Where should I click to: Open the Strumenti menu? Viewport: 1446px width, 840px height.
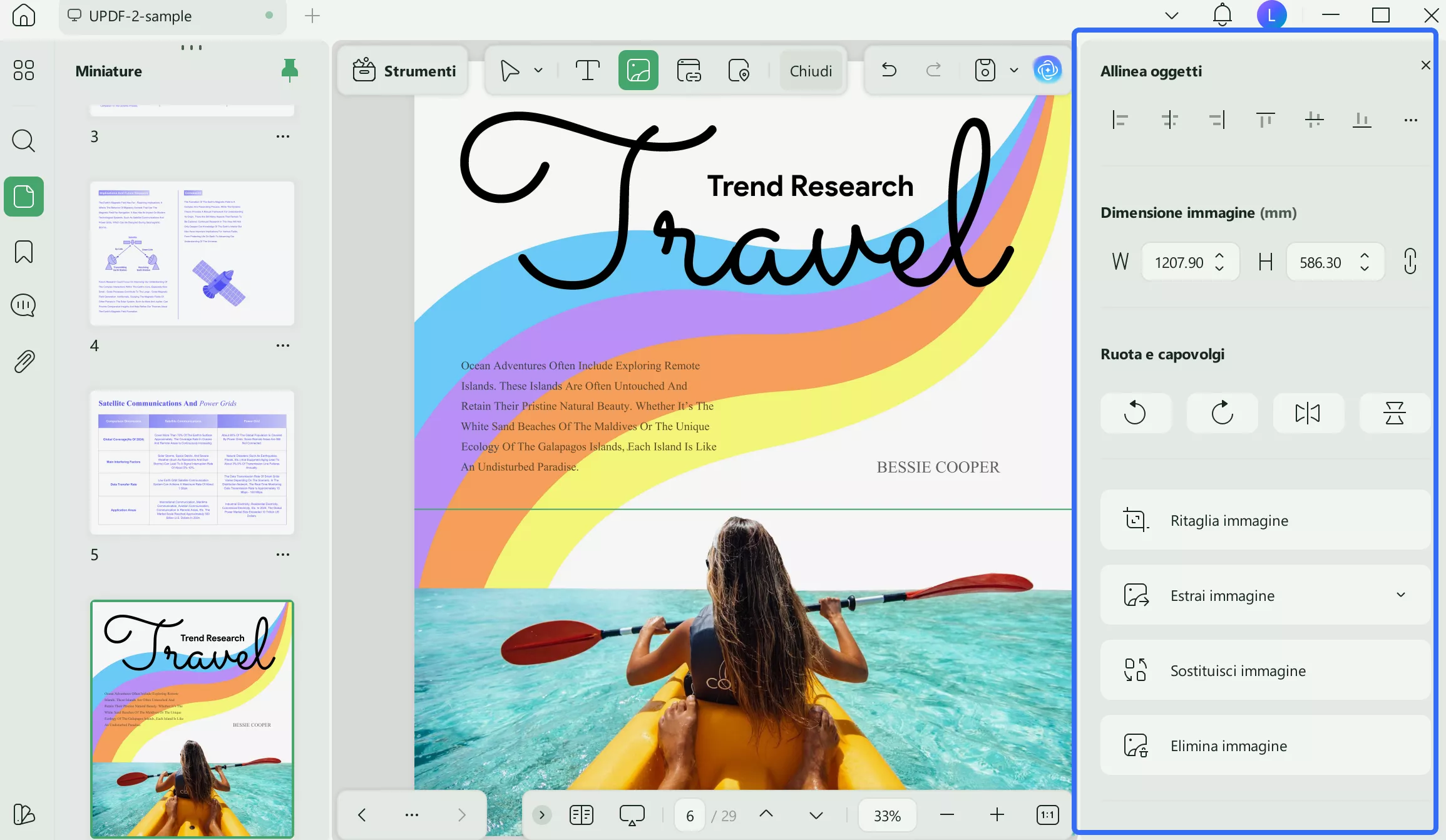[404, 71]
